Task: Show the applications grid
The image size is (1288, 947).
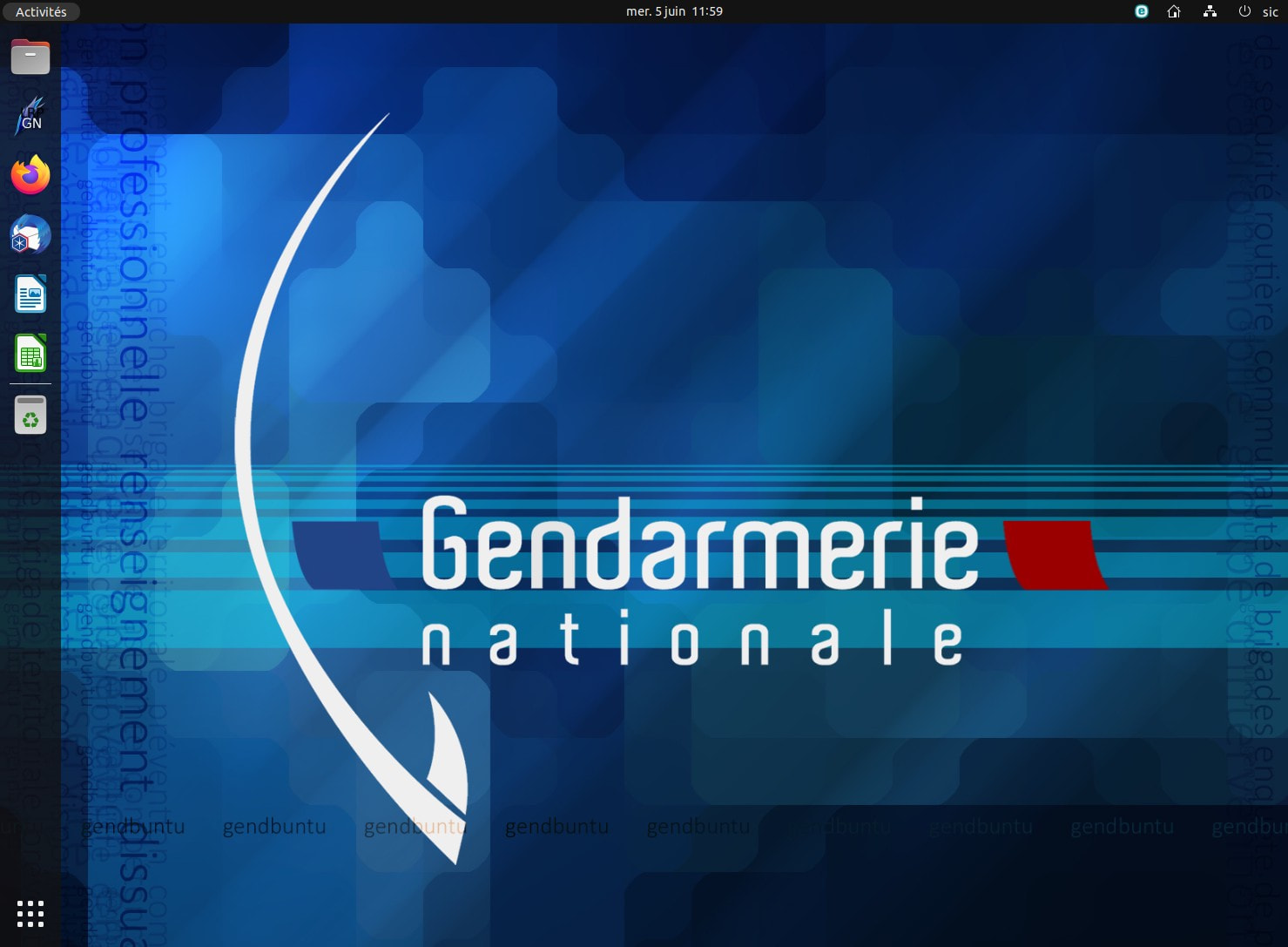Action: pyautogui.click(x=30, y=914)
